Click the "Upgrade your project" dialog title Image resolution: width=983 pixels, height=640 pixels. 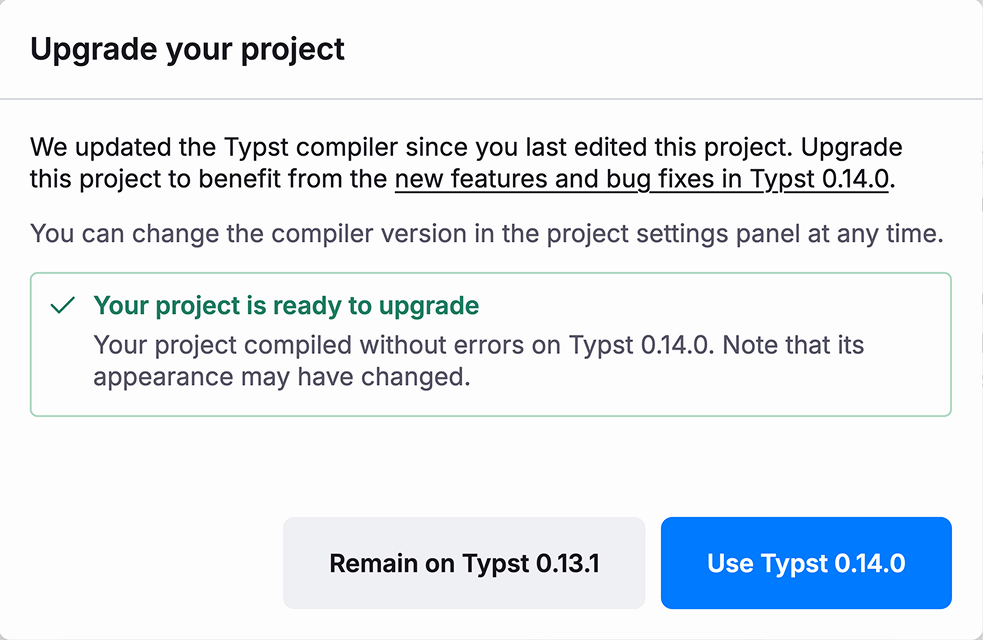click(188, 49)
